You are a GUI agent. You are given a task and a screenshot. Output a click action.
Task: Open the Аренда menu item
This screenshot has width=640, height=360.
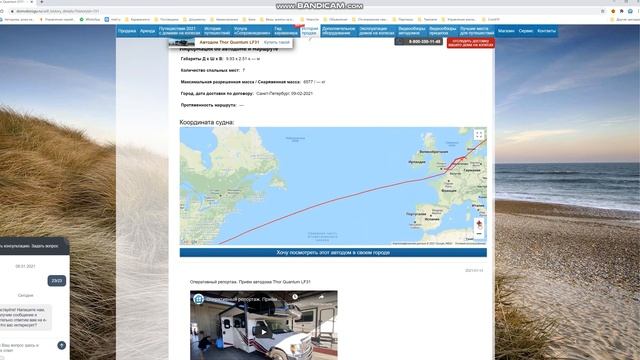(x=147, y=31)
